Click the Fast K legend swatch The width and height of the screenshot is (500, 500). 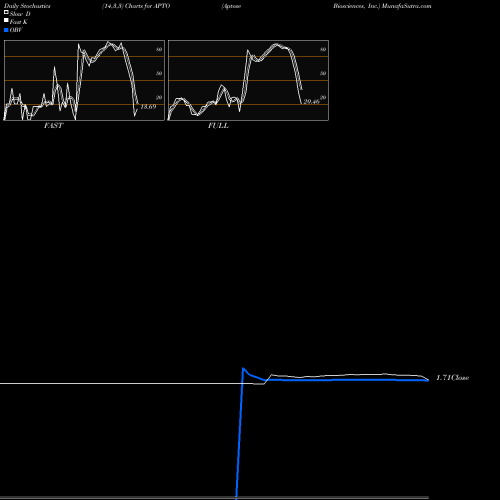[6, 20]
